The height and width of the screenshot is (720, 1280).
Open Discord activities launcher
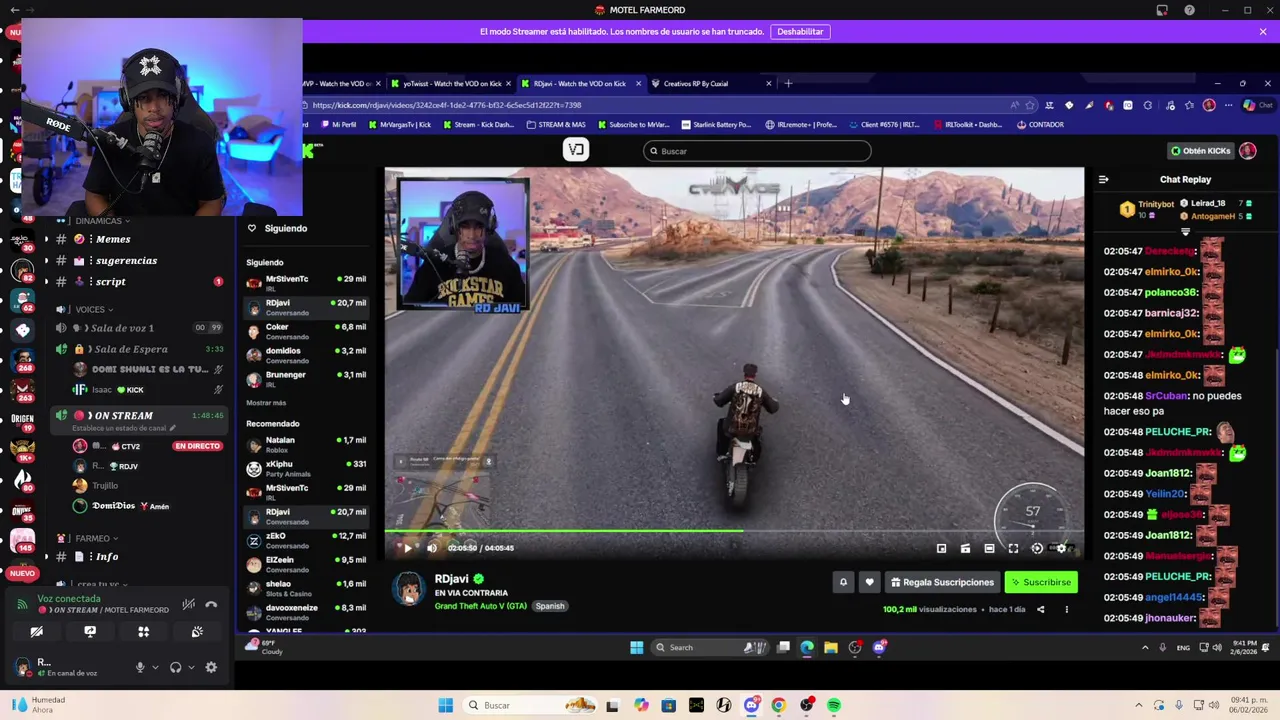143,632
